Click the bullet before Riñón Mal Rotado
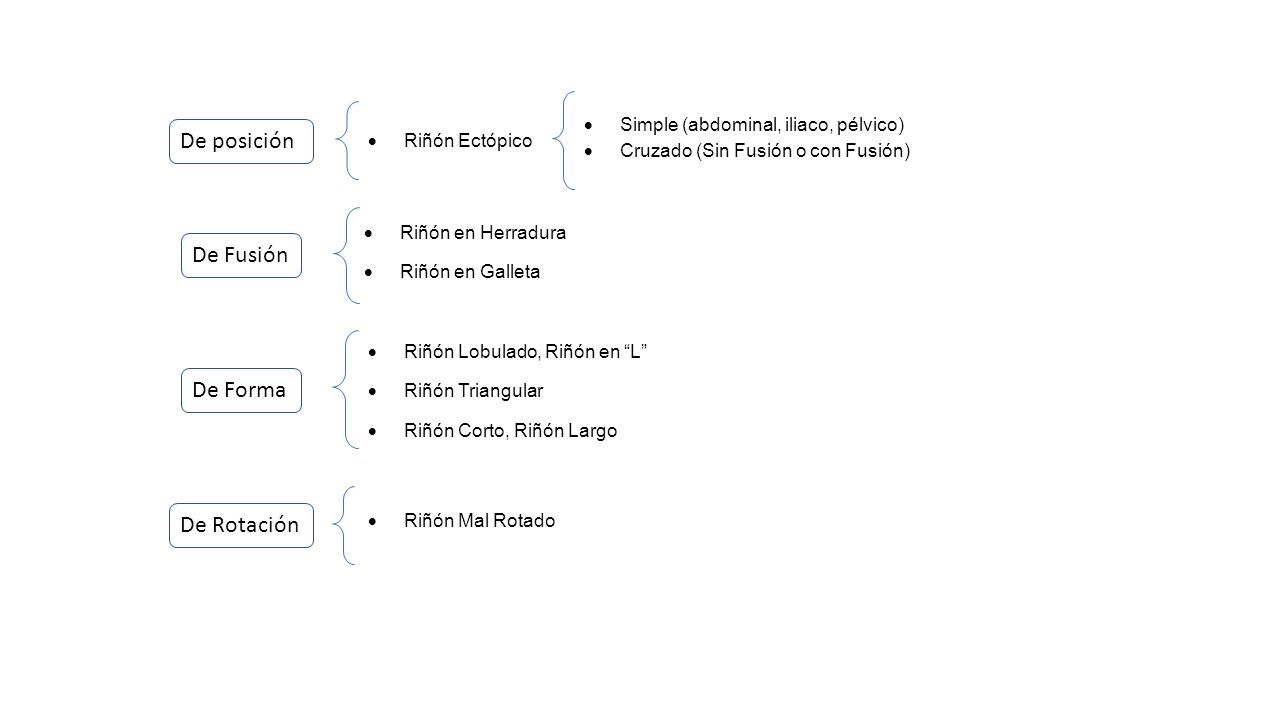1280x720 pixels. [372, 522]
